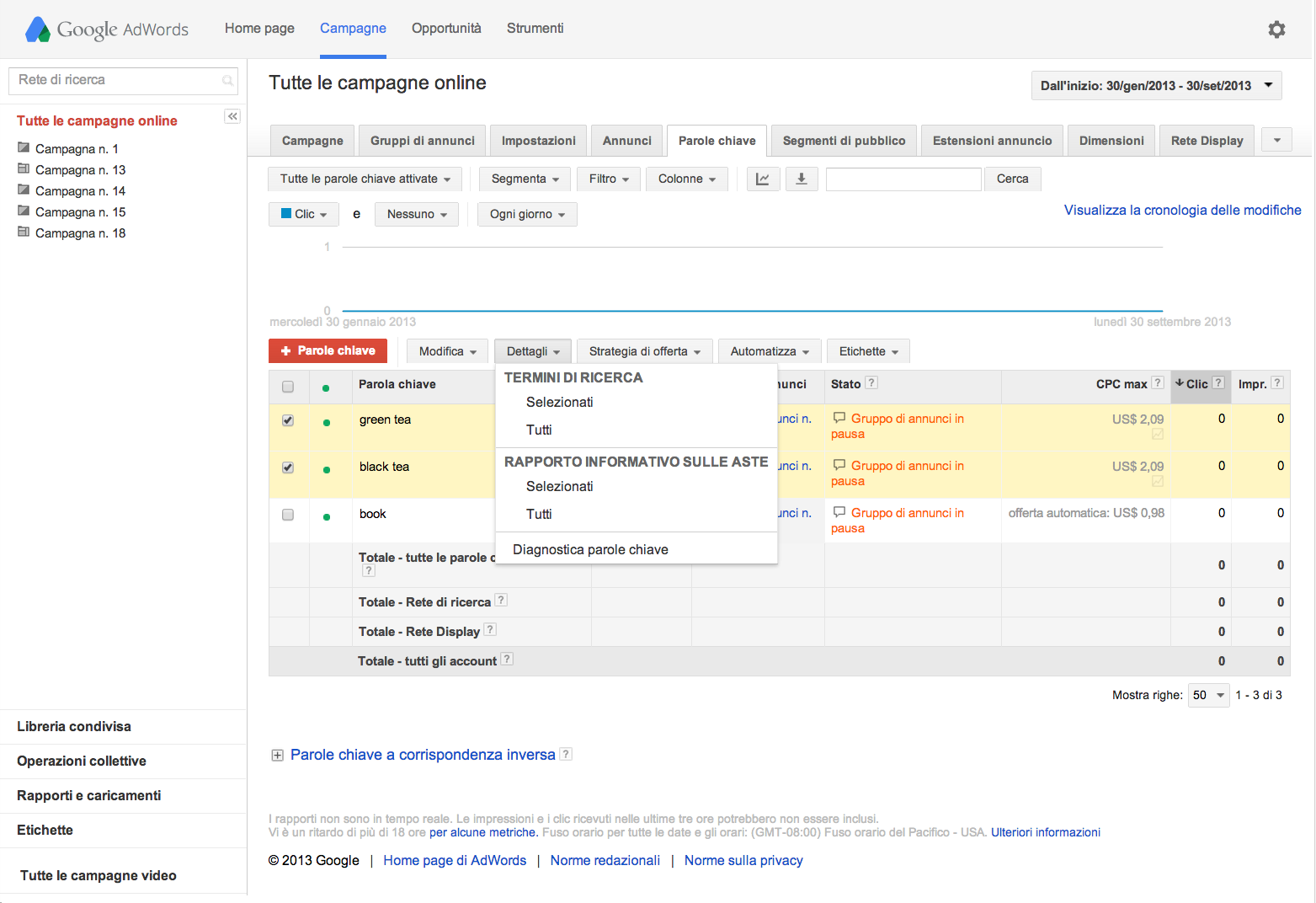
Task: Open the Clic metric dropdown
Action: (304, 214)
